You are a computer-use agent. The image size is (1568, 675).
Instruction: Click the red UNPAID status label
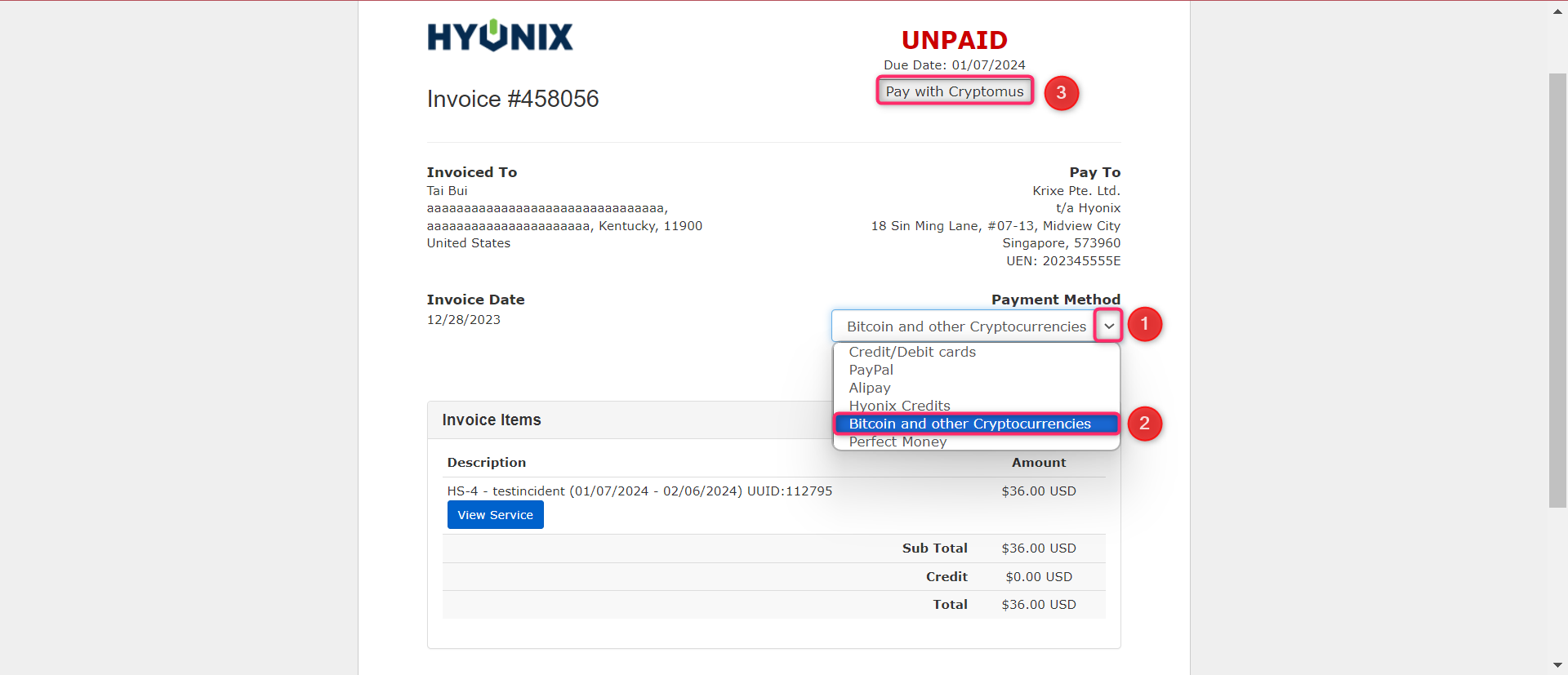(954, 40)
